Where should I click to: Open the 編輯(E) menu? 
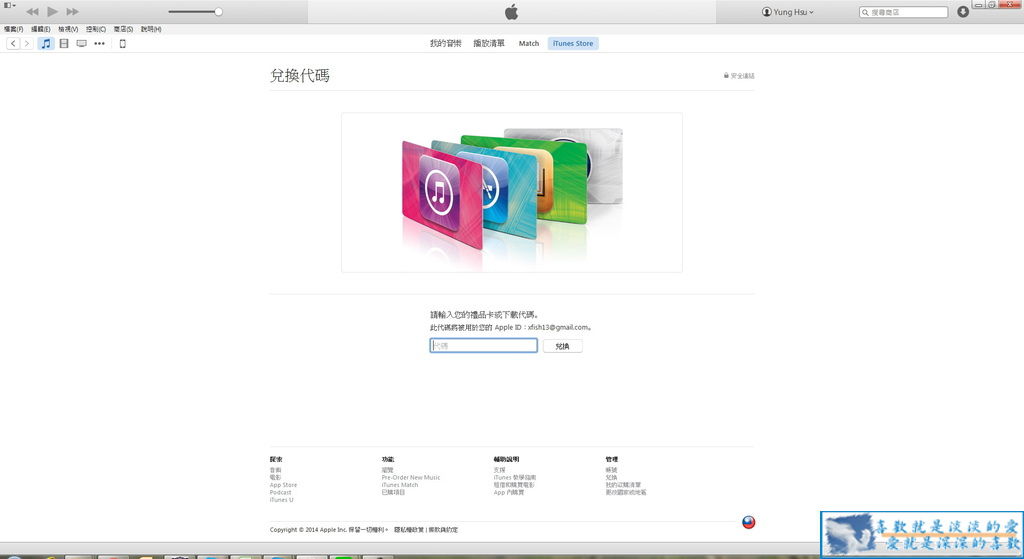(40, 29)
